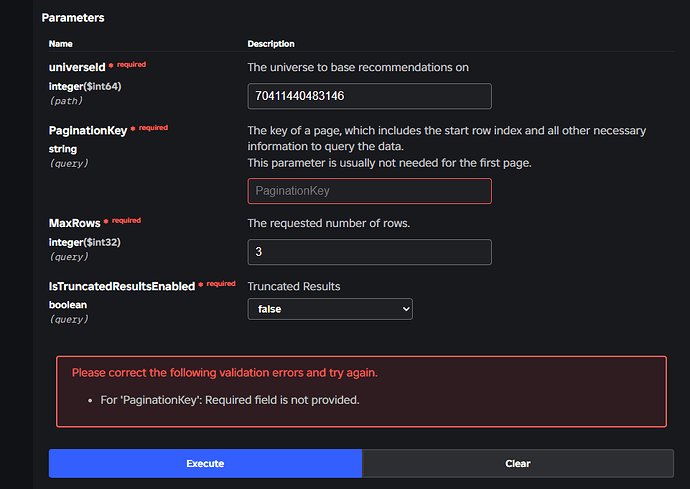Click the IsTruncatedResultsEnabled parameter name
The image size is (690, 489).
(121, 286)
